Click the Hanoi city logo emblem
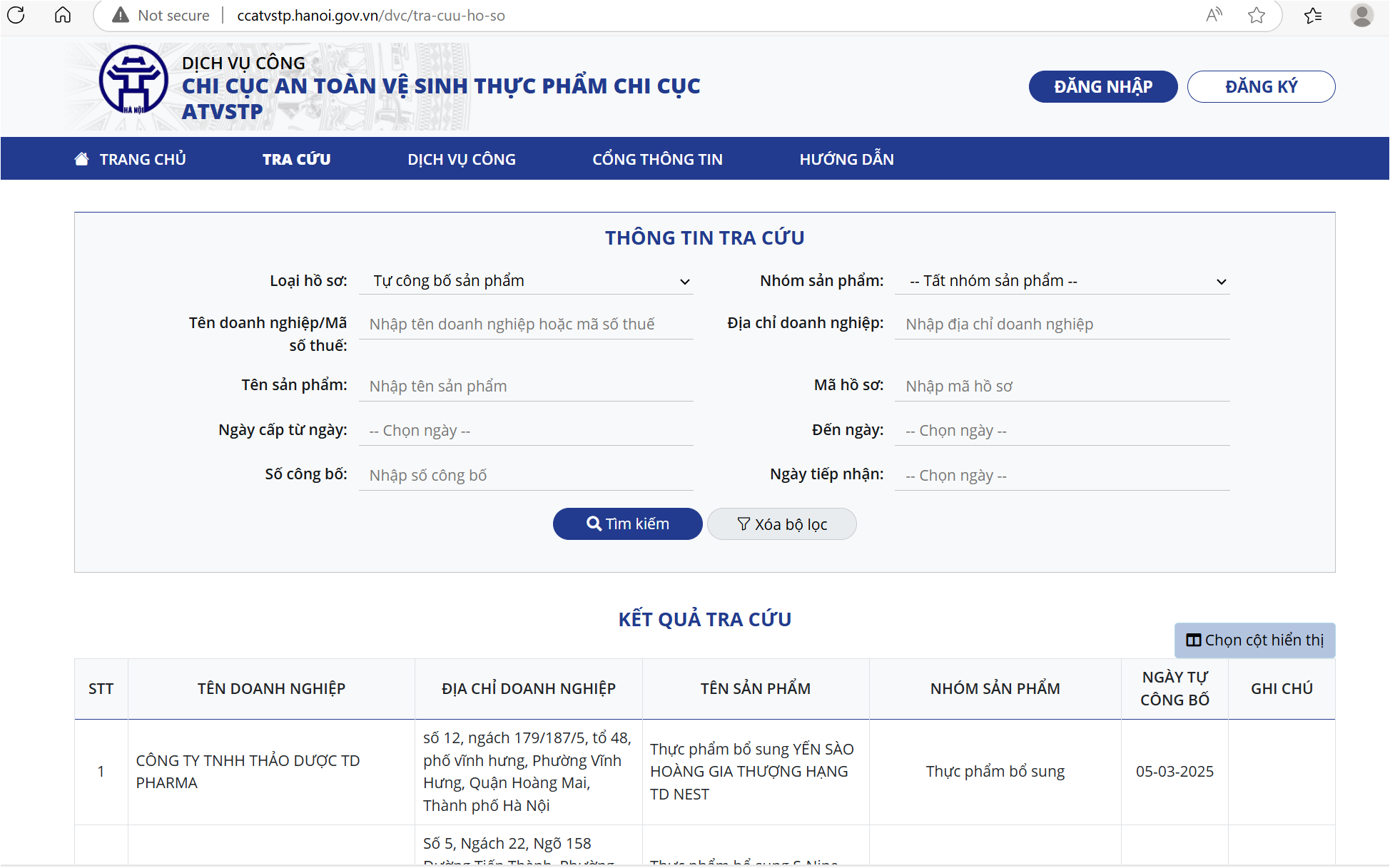The height and width of the screenshot is (868, 1390). [133, 80]
